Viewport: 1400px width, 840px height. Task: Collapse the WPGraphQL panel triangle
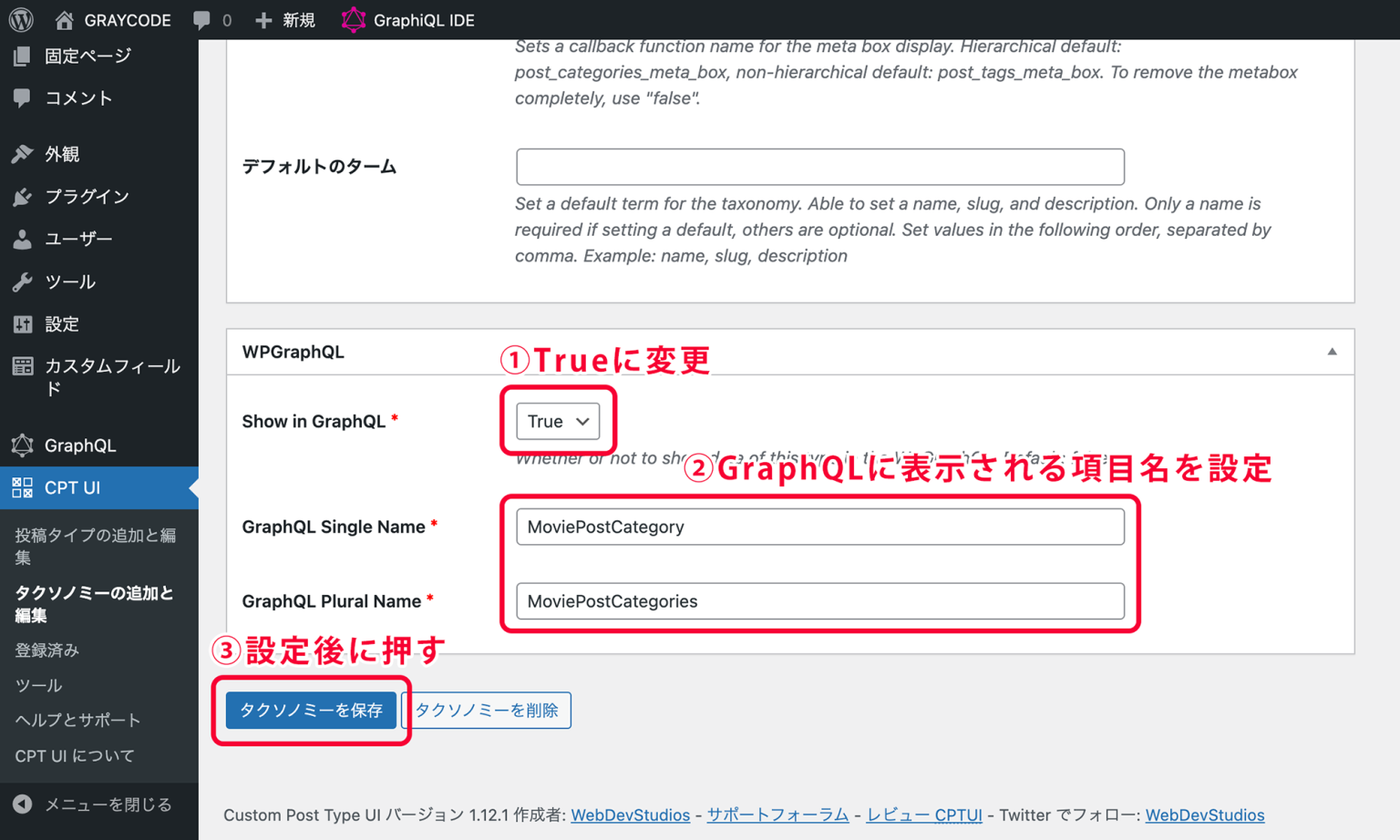click(x=1332, y=352)
